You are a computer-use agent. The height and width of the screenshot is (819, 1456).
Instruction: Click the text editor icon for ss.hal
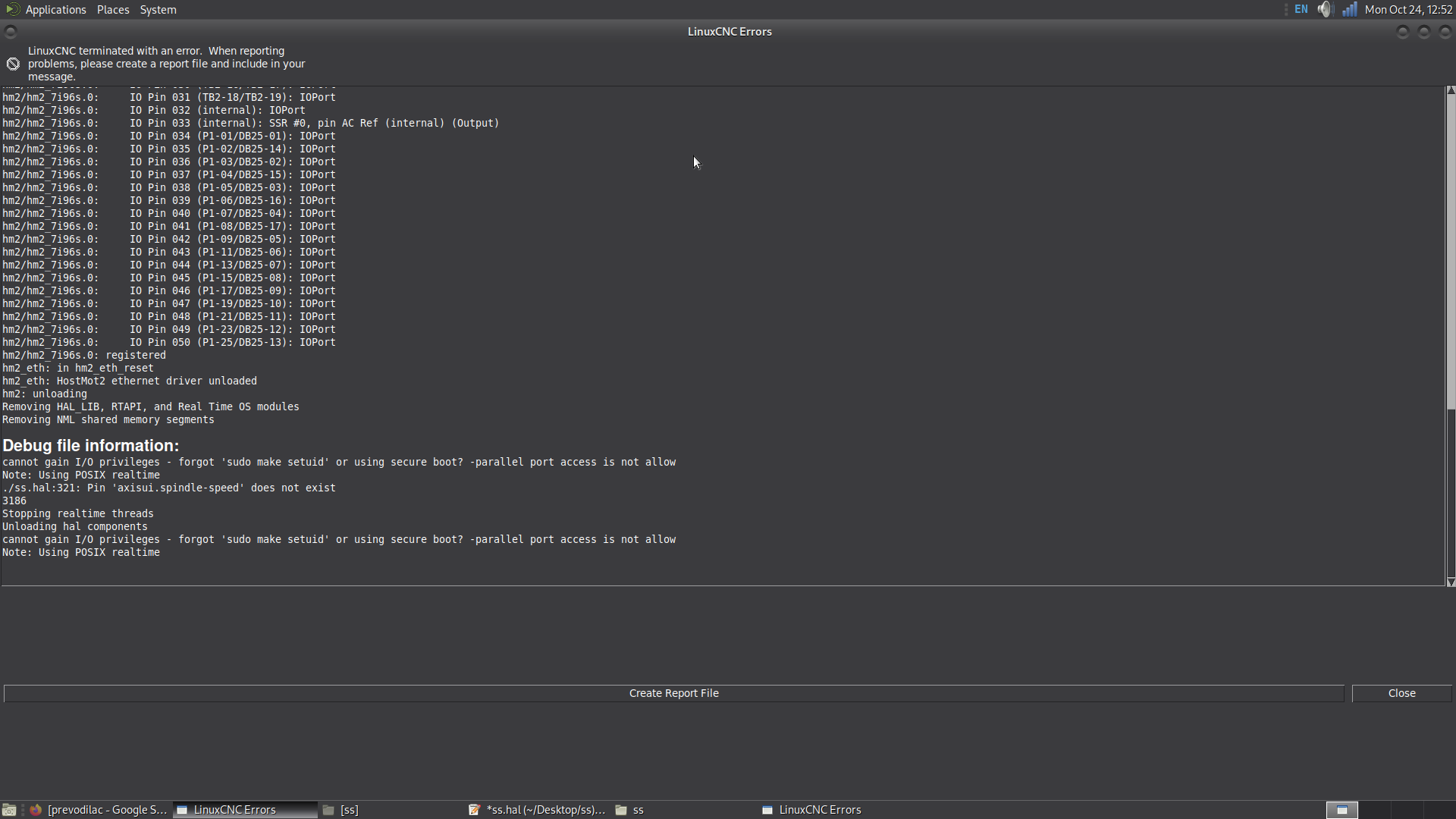click(474, 810)
